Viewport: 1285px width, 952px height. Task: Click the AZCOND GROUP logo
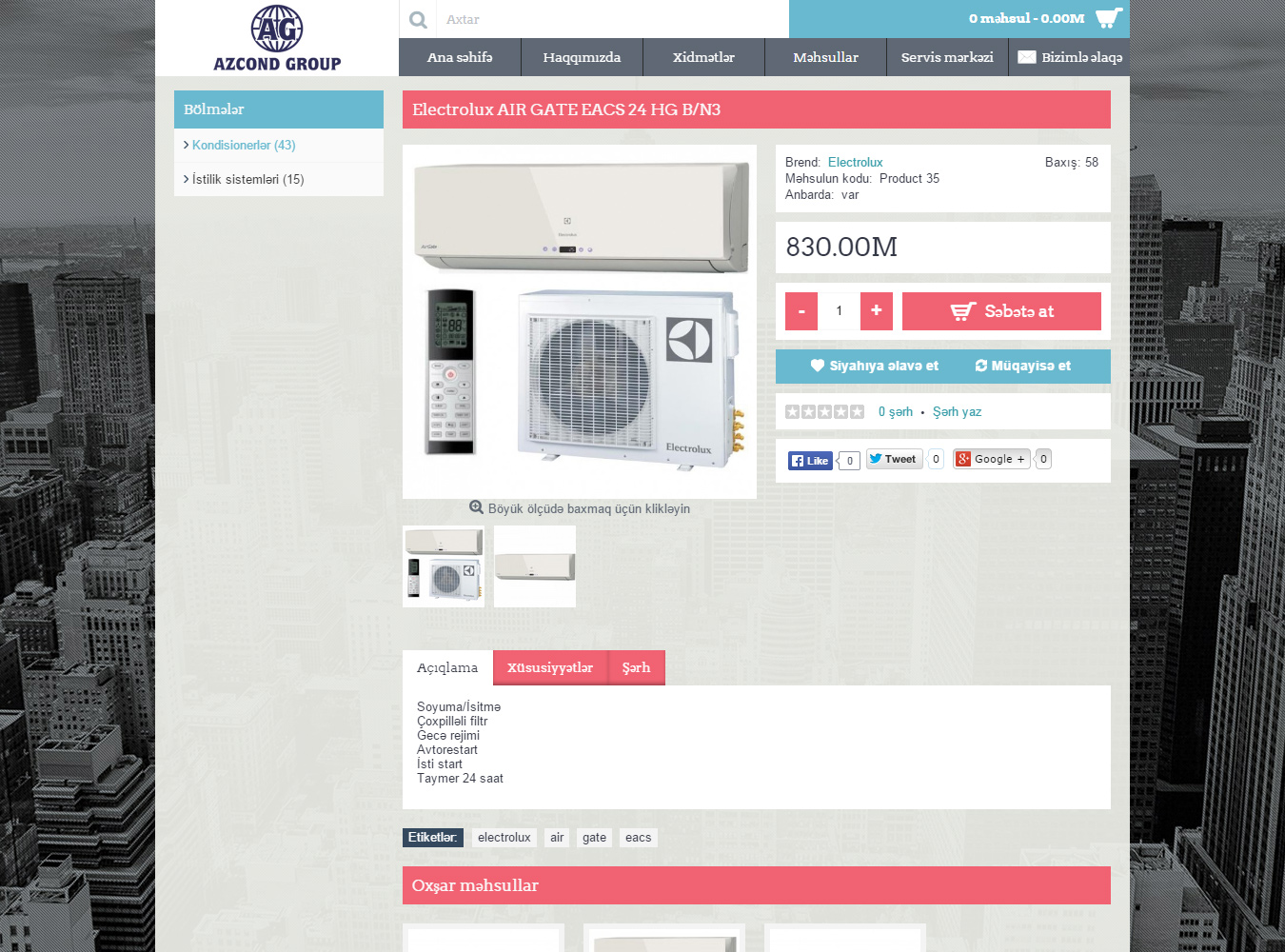pyautogui.click(x=277, y=38)
